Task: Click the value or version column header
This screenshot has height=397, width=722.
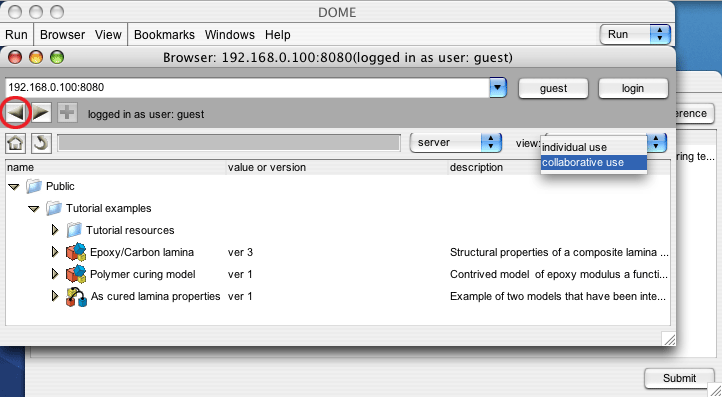Action: coord(337,167)
